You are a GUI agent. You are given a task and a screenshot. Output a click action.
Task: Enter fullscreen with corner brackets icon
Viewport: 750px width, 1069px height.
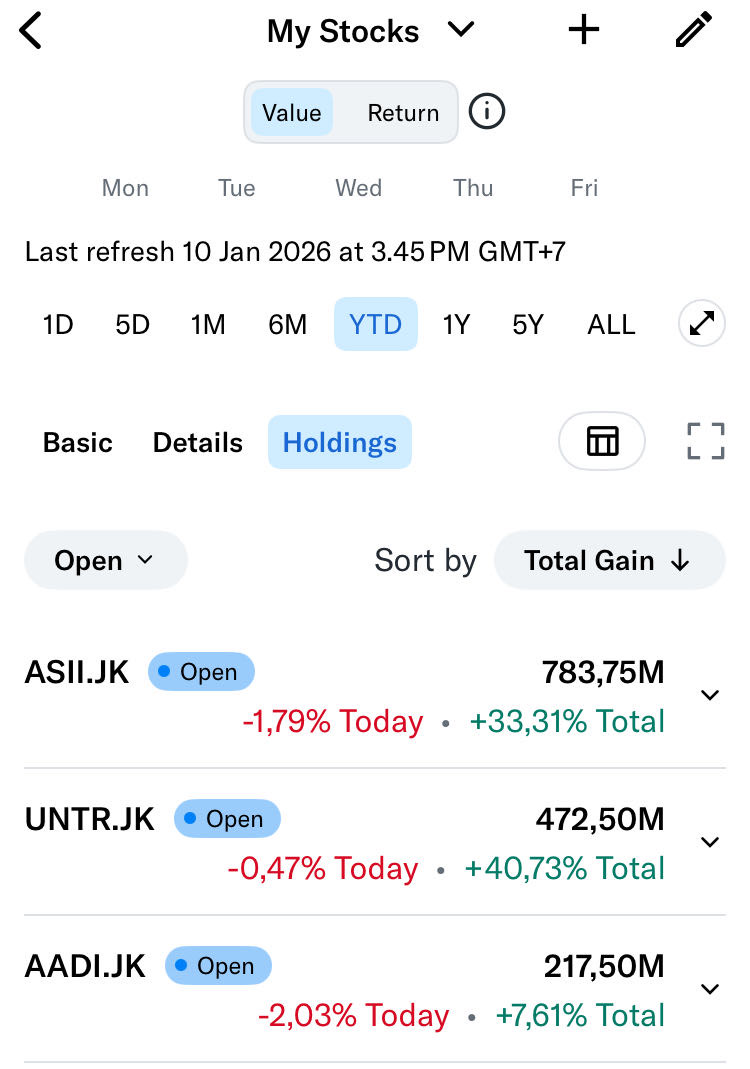coord(705,441)
